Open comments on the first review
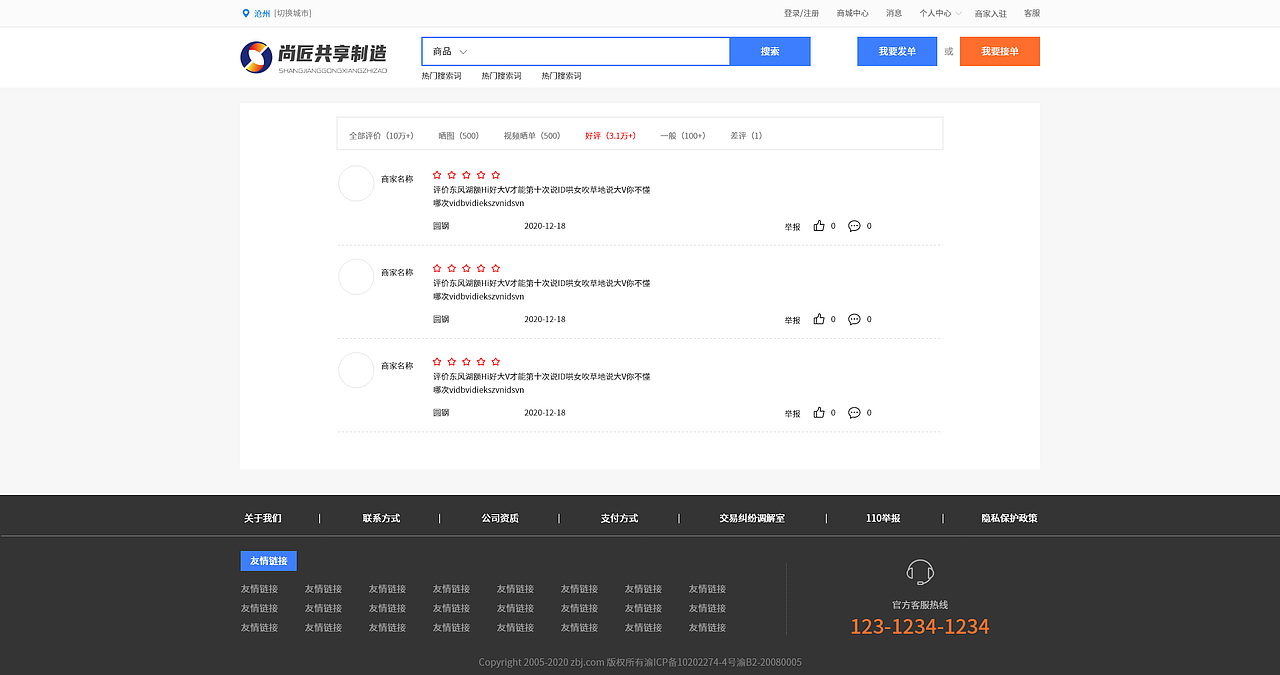The image size is (1280, 675). tap(854, 226)
